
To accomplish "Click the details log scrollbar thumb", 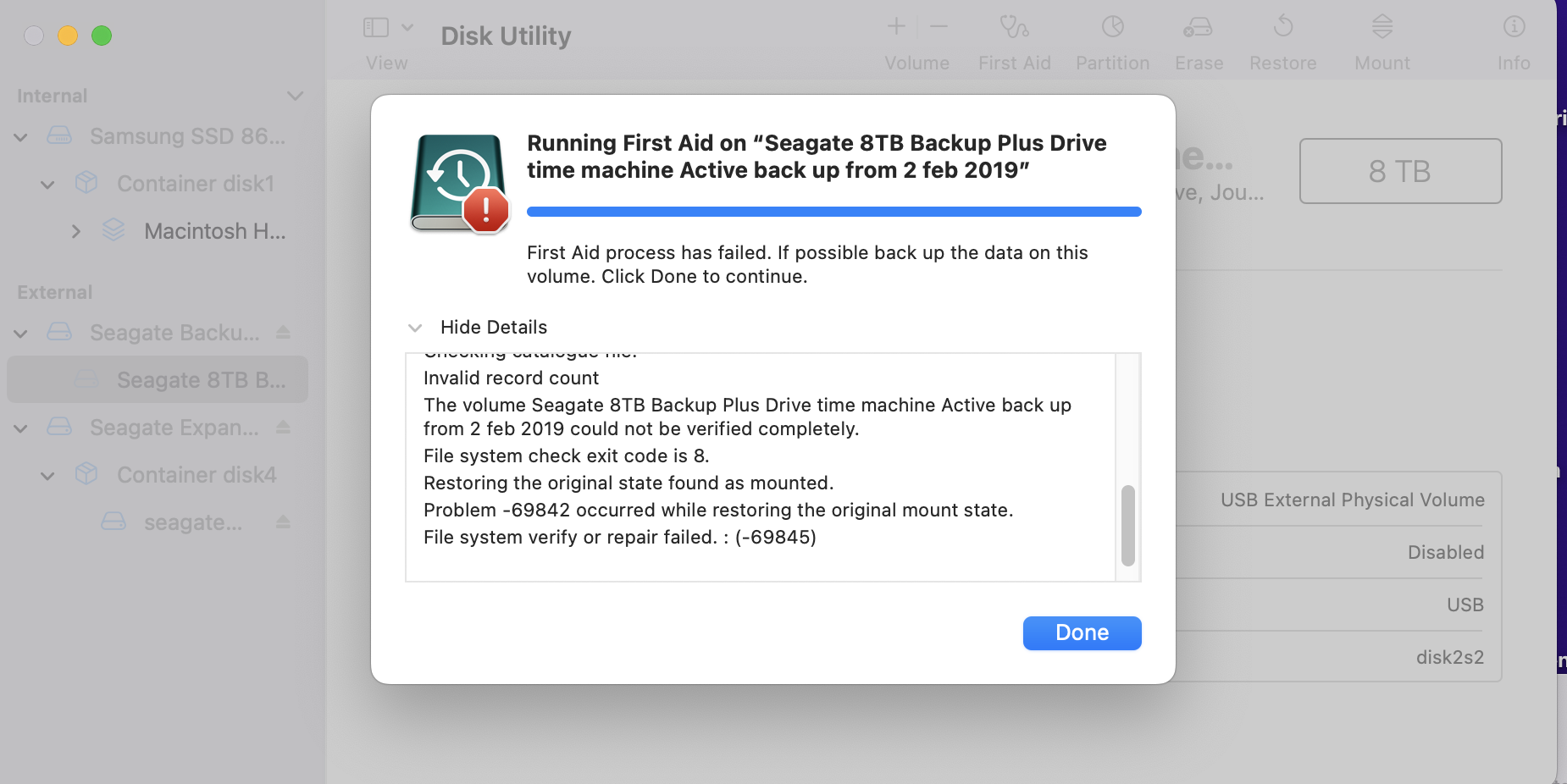I will click(1127, 525).
